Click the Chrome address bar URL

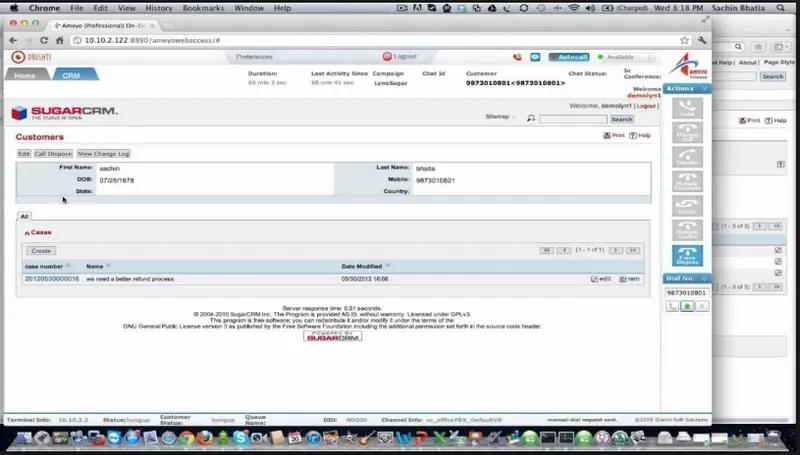click(152, 40)
